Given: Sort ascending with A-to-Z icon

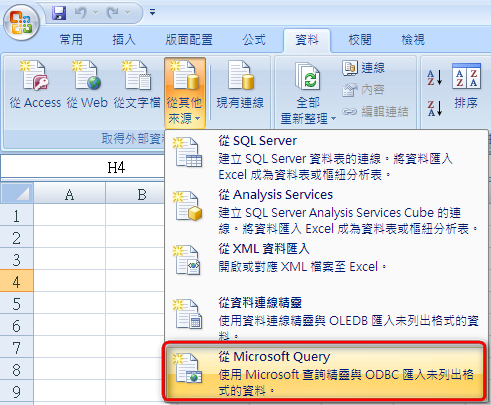Looking at the screenshot, I should pos(435,77).
